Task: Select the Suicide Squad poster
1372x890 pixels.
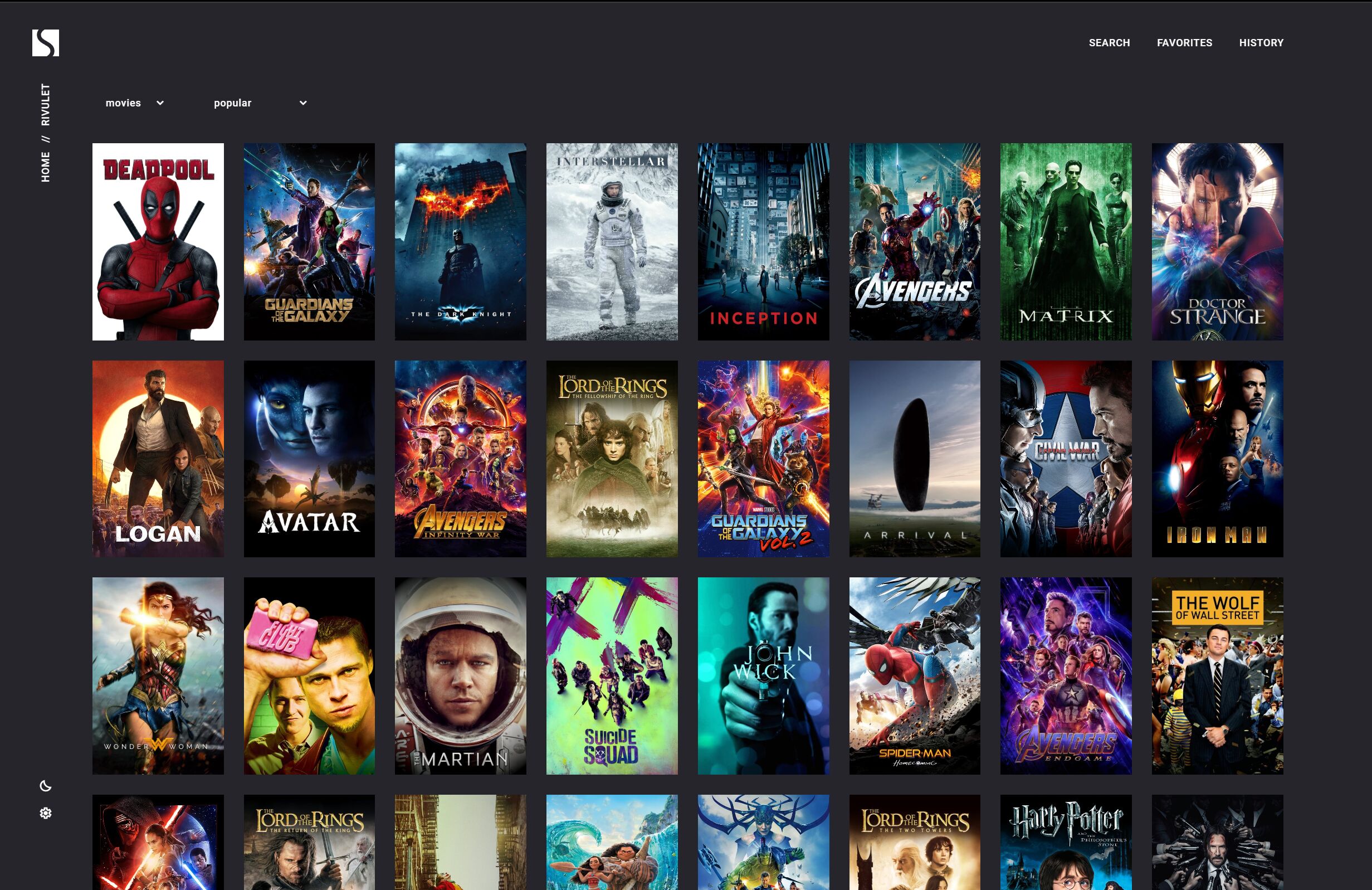Action: click(612, 676)
